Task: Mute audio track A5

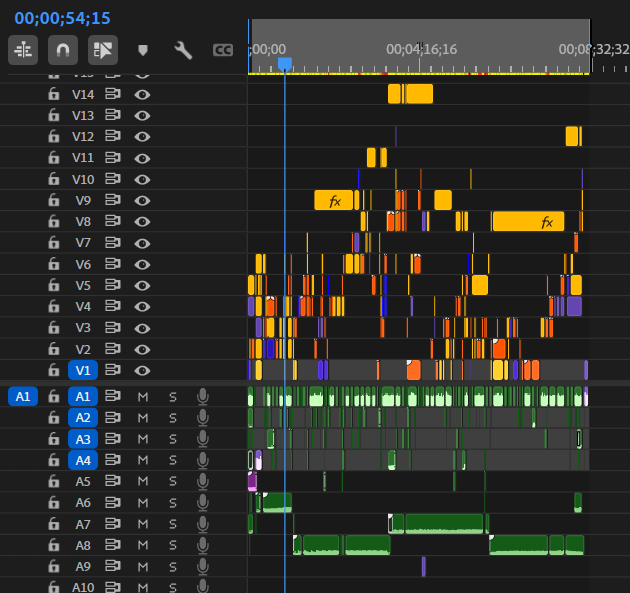Action: click(x=143, y=481)
